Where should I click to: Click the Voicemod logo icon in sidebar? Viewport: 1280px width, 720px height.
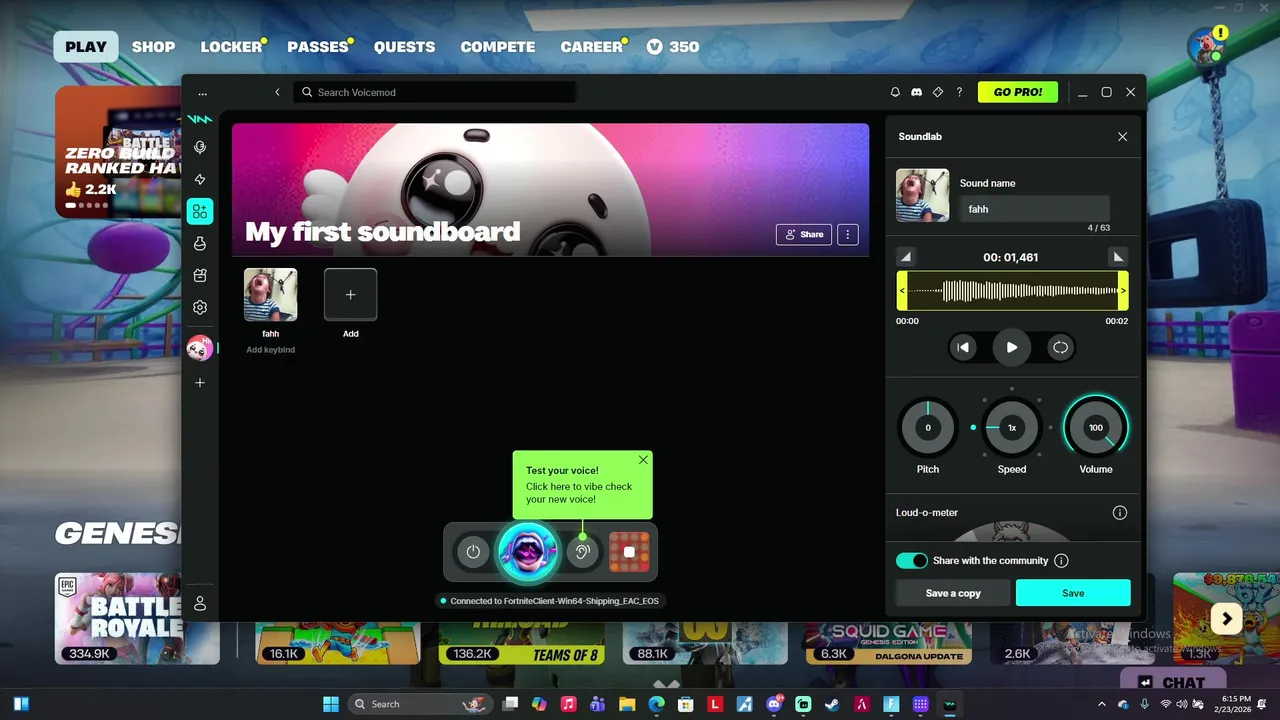coord(200,119)
